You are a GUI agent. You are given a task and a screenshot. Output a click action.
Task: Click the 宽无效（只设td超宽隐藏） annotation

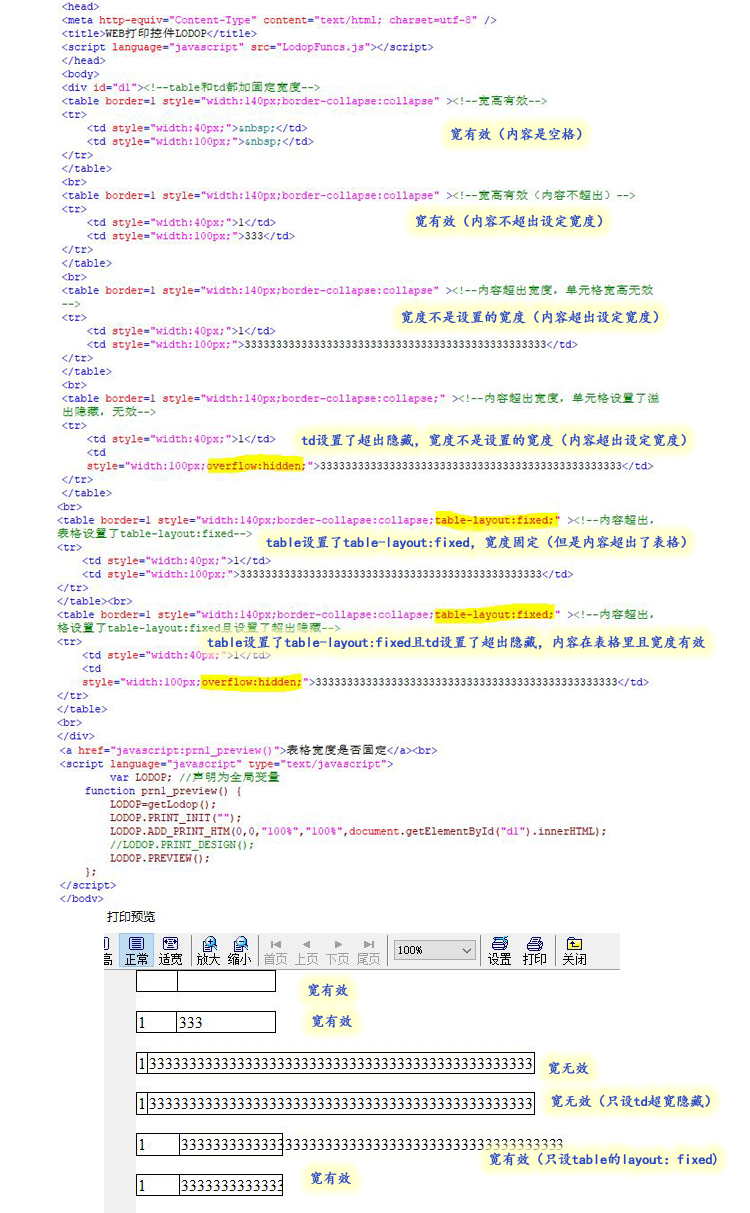coord(631,1101)
